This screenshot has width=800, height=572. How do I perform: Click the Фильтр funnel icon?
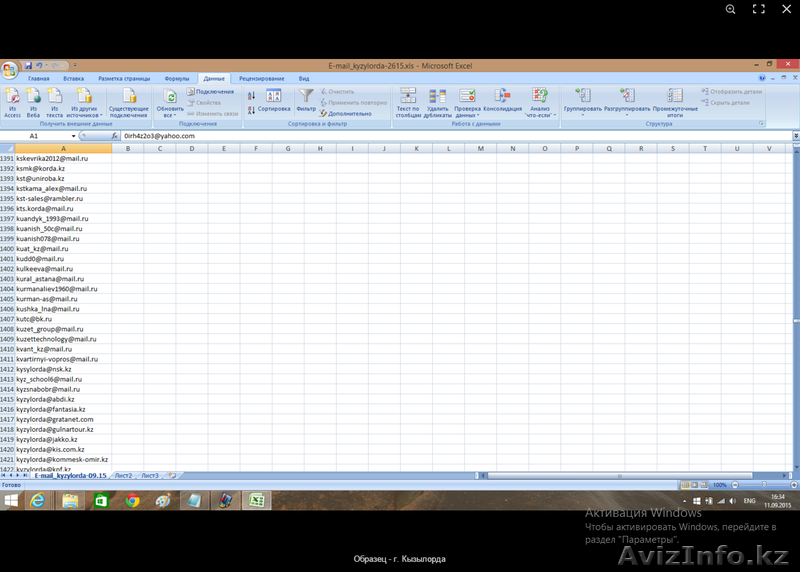pyautogui.click(x=306, y=101)
